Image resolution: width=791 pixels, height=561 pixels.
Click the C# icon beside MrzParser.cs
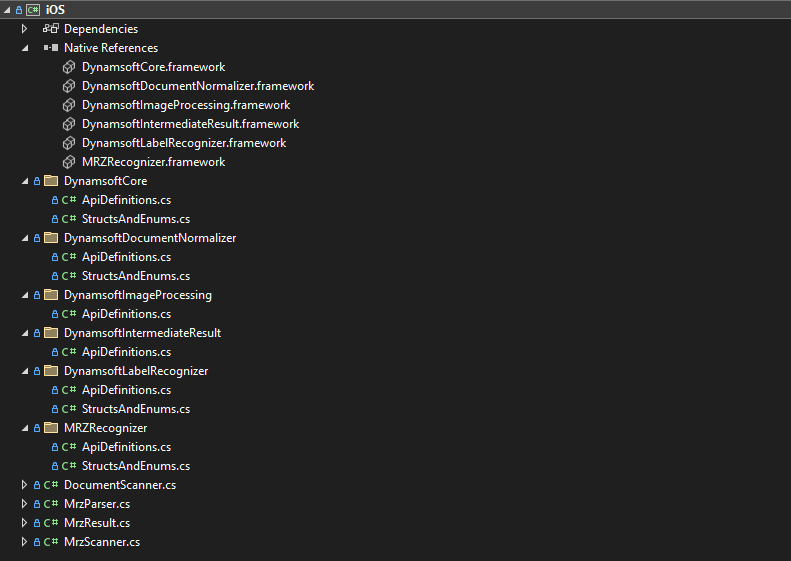point(51,504)
